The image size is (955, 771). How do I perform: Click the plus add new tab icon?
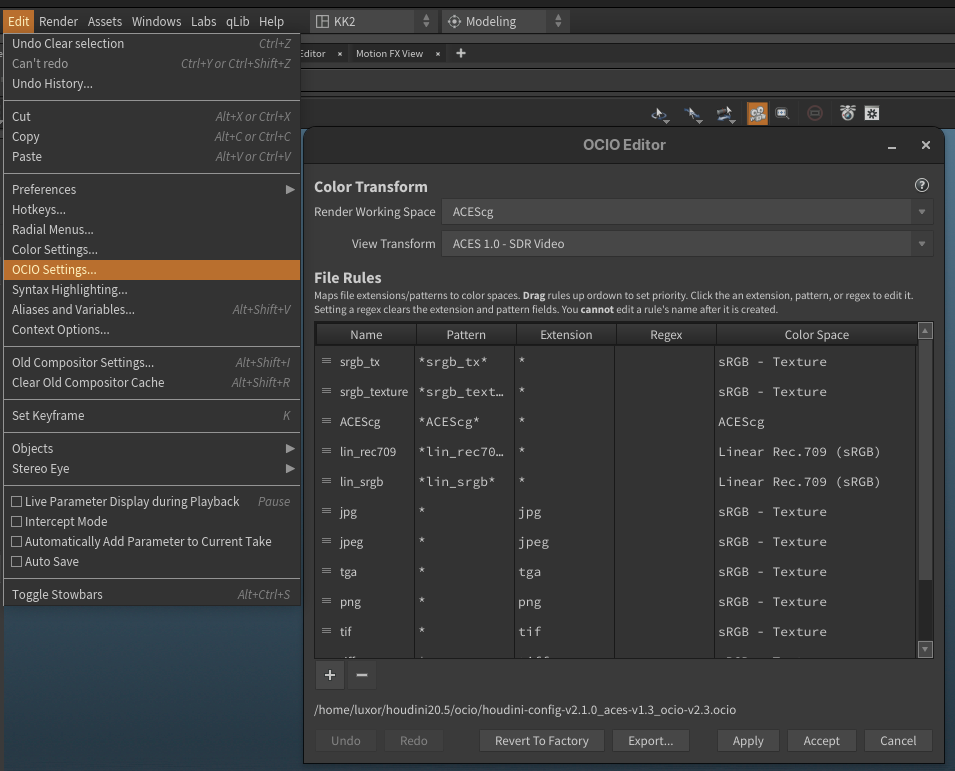pos(461,54)
